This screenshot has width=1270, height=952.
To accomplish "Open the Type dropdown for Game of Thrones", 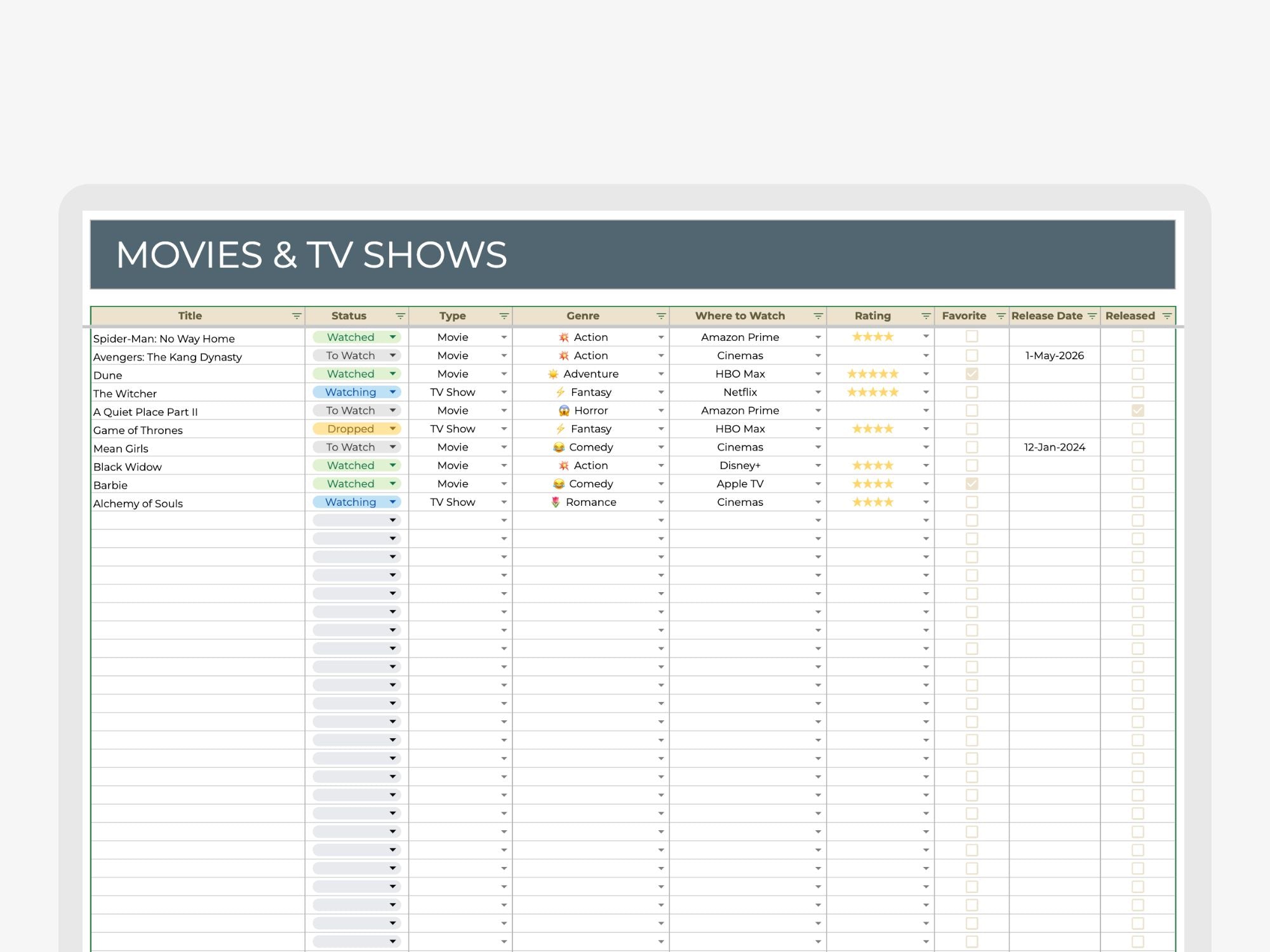I will click(x=504, y=428).
